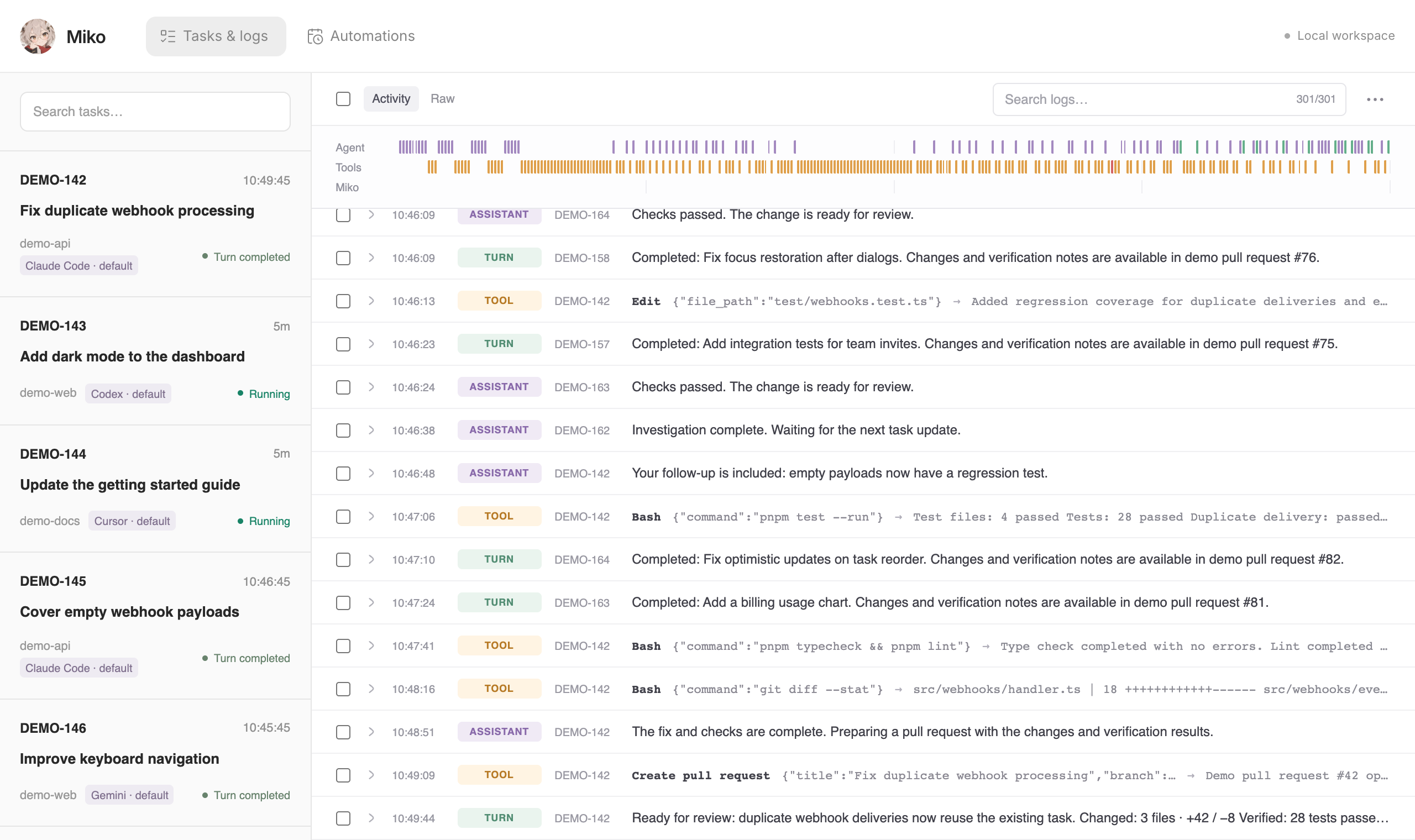Toggle the select-all logs checkbox
The image size is (1415, 840).
tap(343, 99)
